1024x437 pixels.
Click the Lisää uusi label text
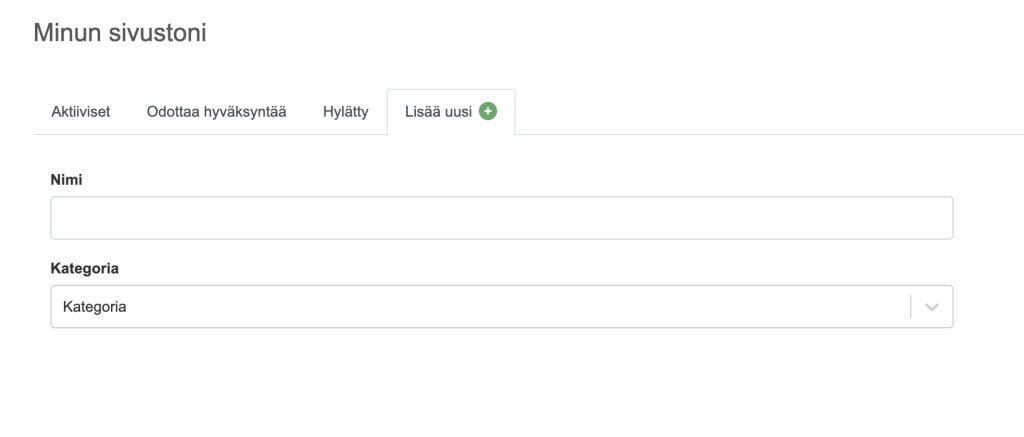tap(437, 111)
